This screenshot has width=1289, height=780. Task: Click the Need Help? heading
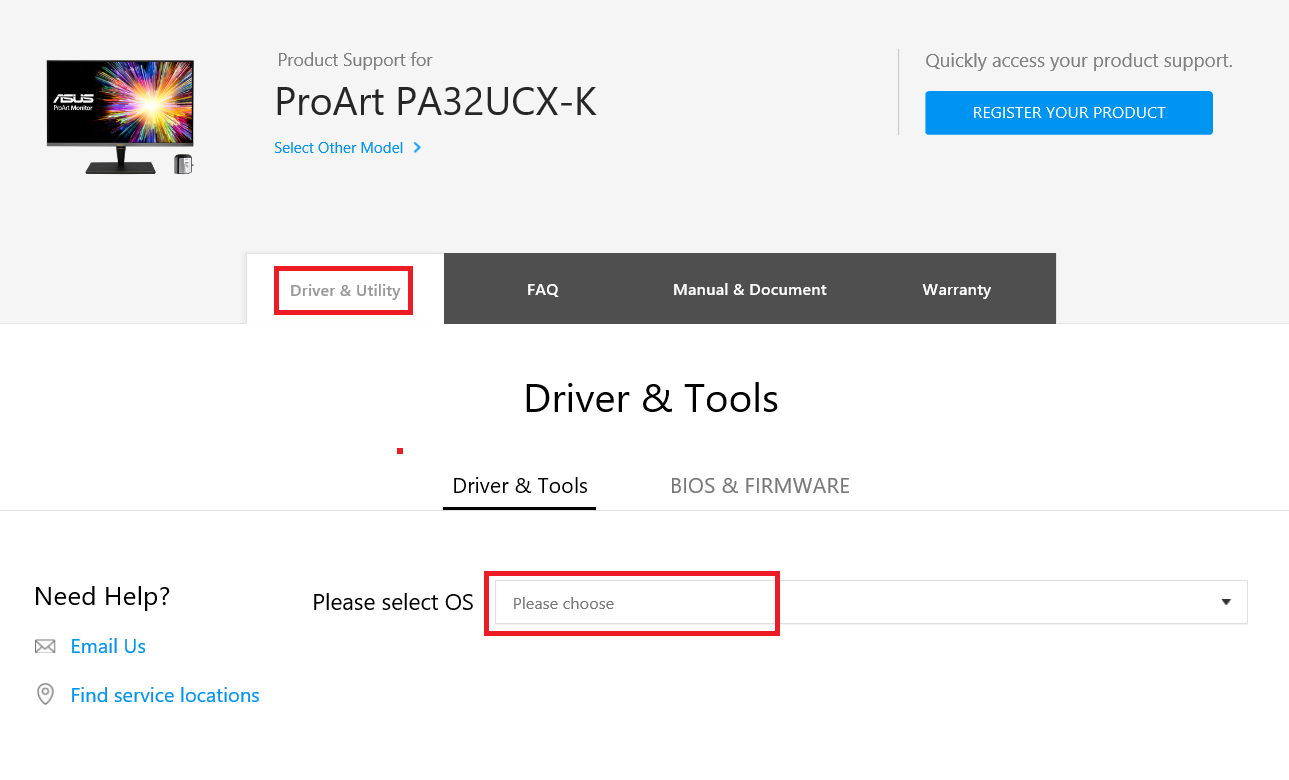coord(102,597)
